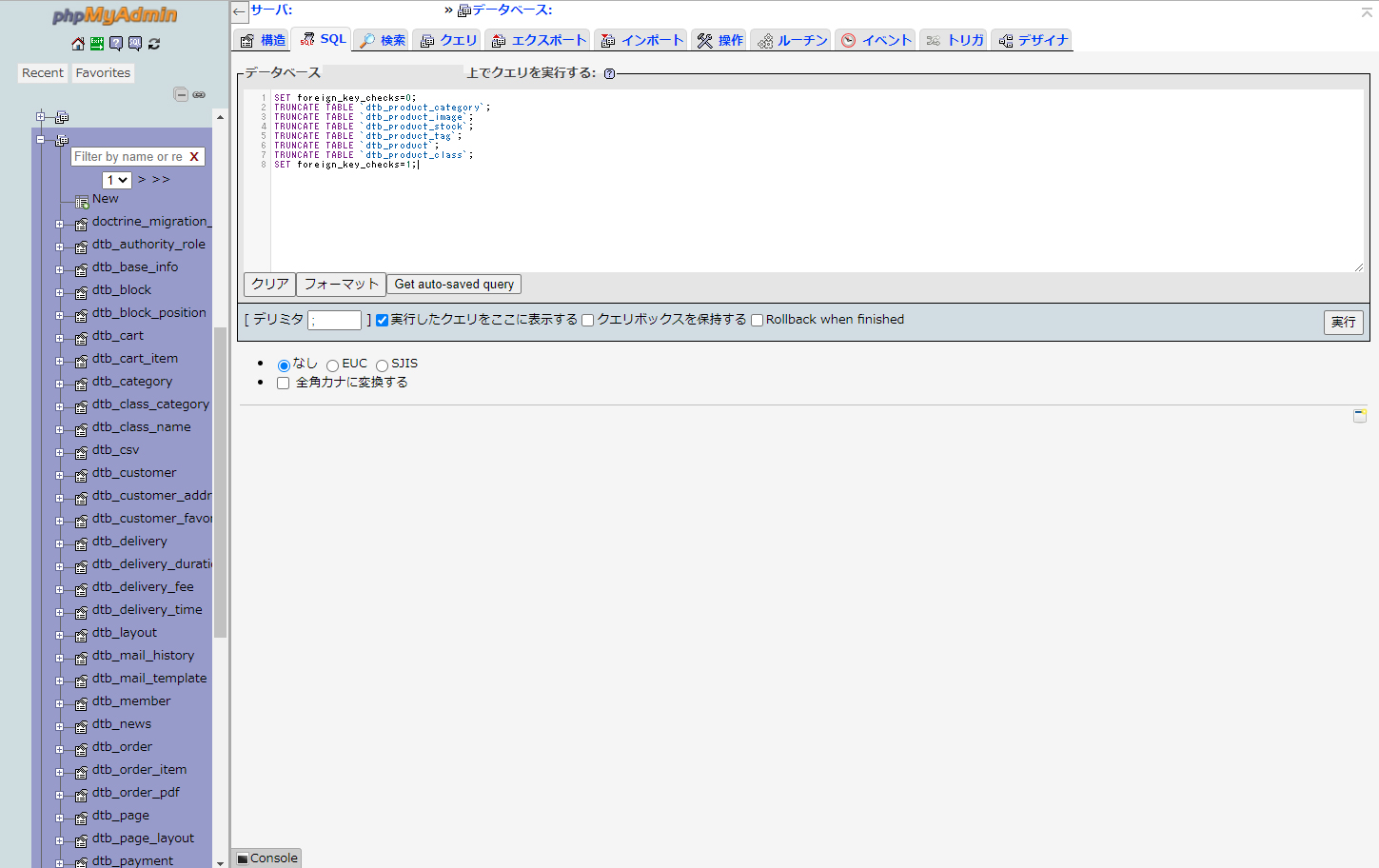This screenshot has width=1379, height=868.
Task: Click the collapse chevron at top-right corner
Action: coord(1367,12)
